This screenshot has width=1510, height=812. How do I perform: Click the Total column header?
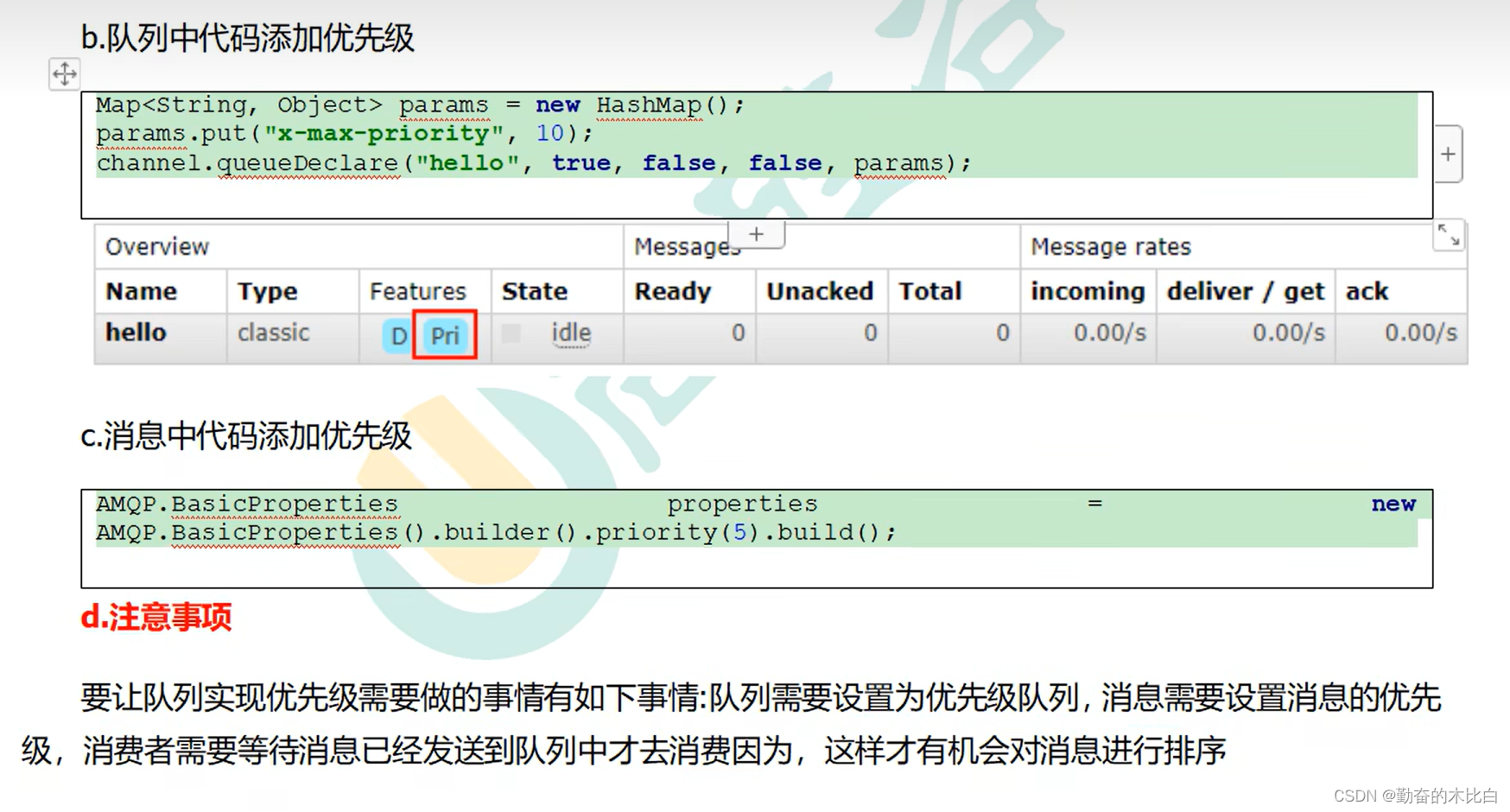point(929,291)
